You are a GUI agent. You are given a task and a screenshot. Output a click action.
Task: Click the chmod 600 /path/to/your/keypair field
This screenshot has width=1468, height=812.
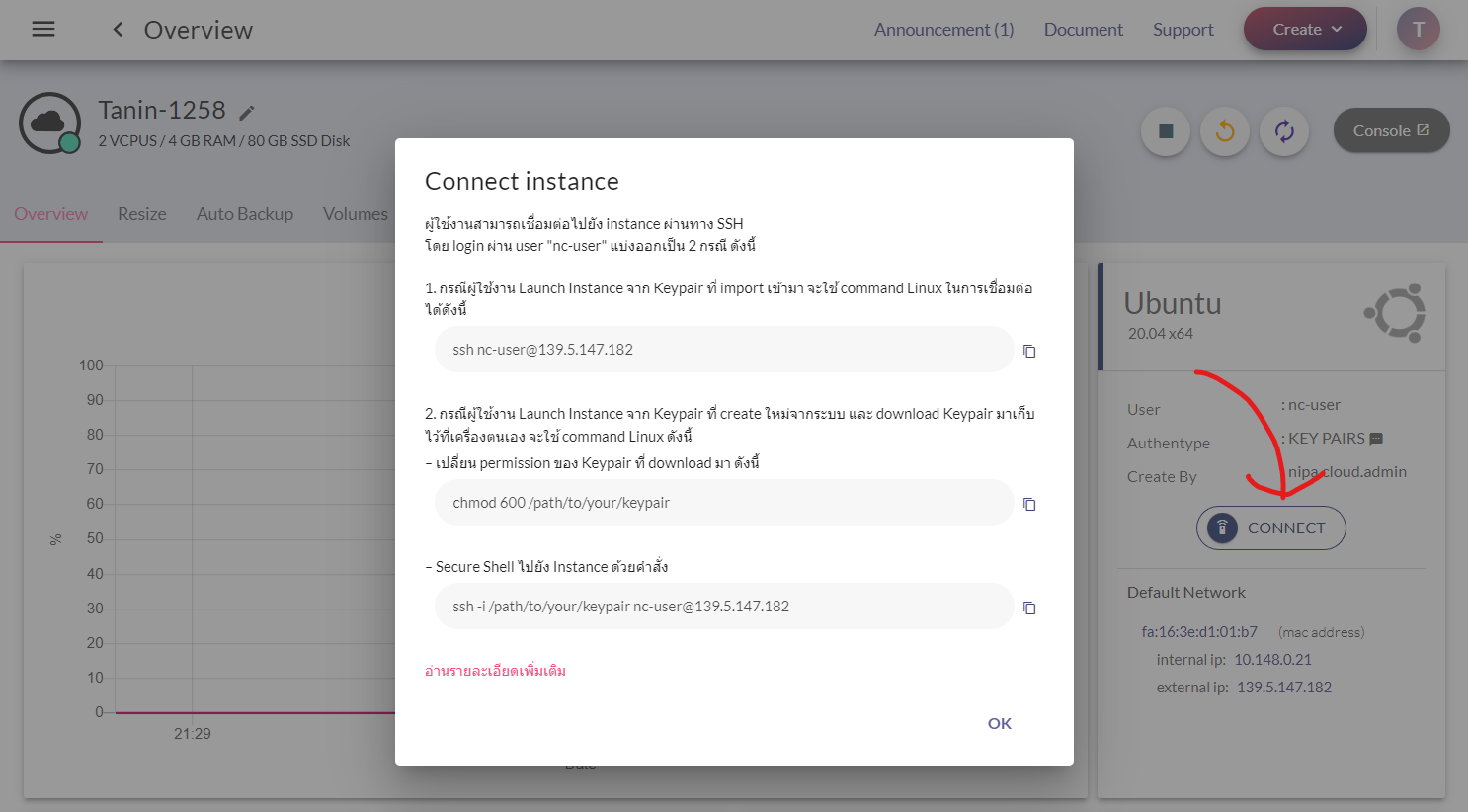[x=724, y=503]
